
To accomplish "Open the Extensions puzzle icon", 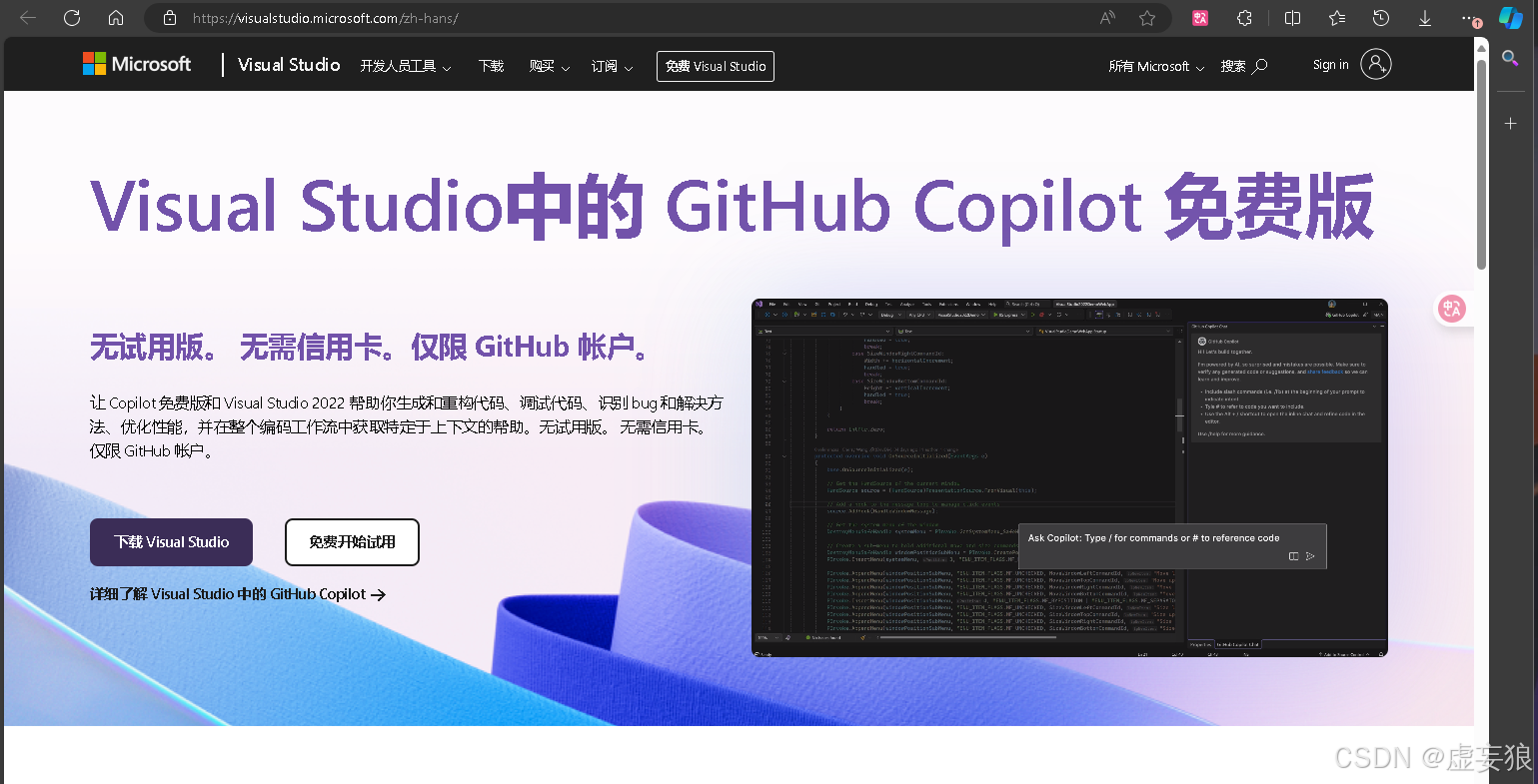I will (1244, 18).
